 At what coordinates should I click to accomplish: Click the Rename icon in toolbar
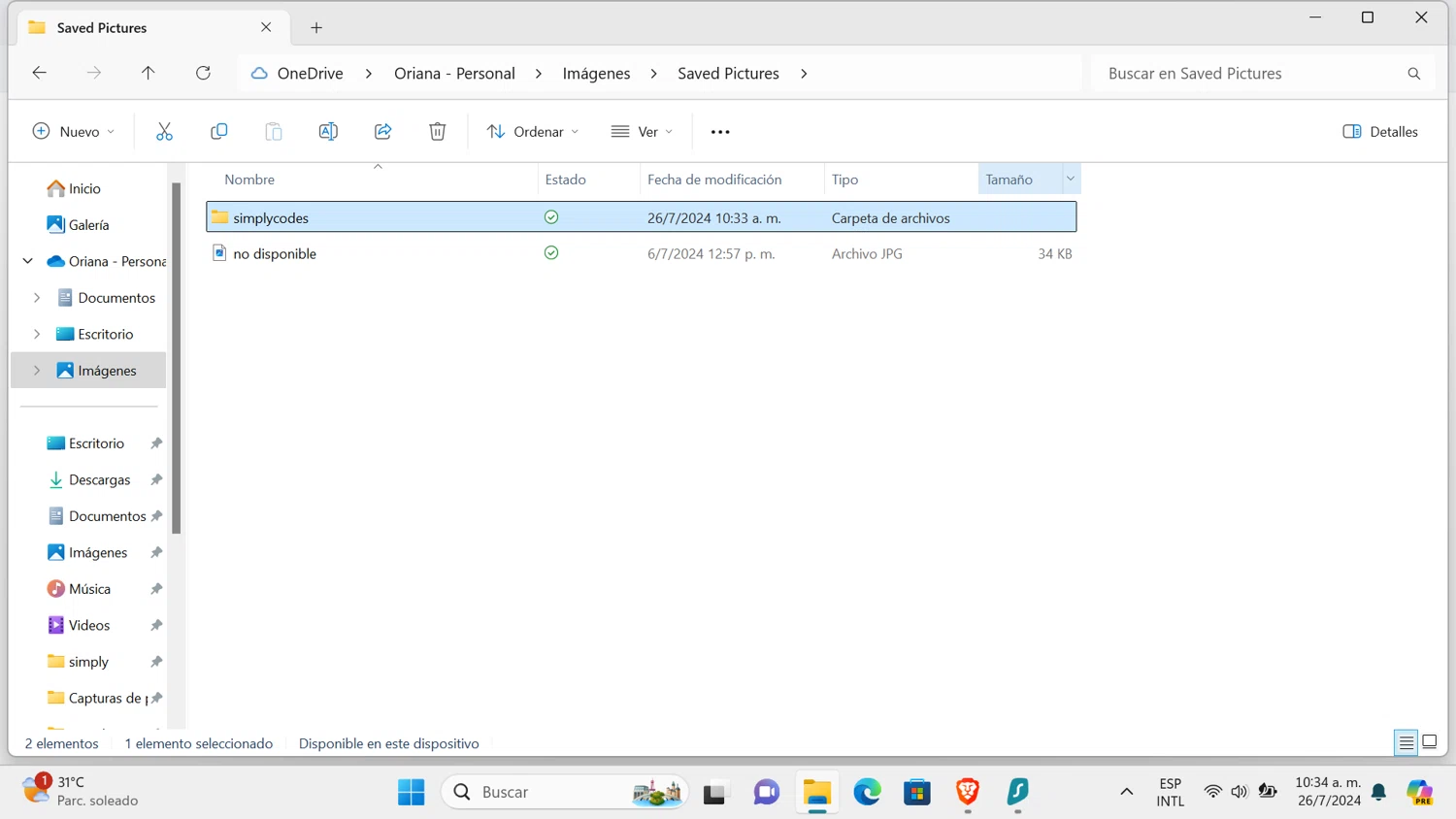click(328, 132)
